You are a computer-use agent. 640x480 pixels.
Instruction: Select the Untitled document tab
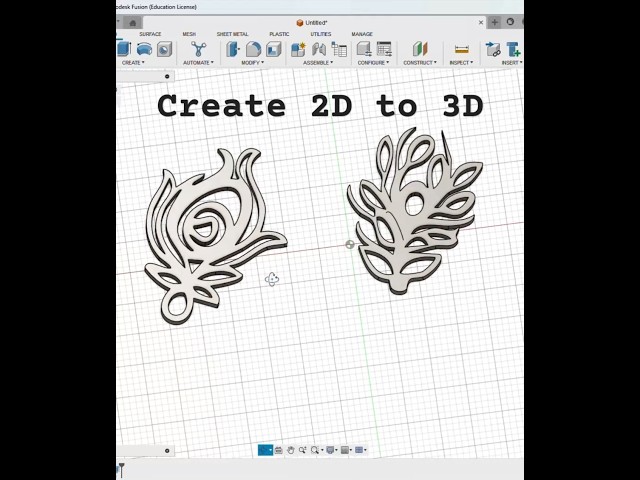312,23
